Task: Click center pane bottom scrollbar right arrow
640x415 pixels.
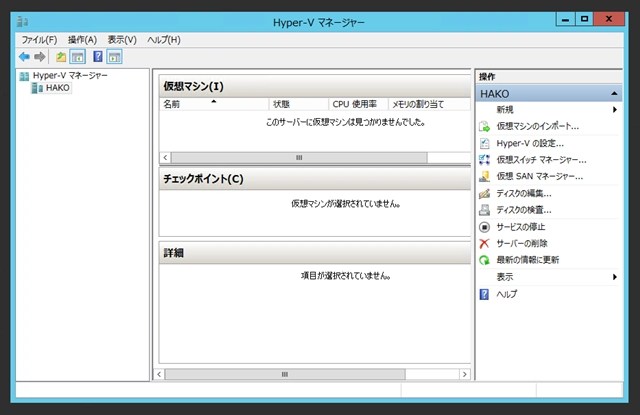Action: (x=464, y=374)
